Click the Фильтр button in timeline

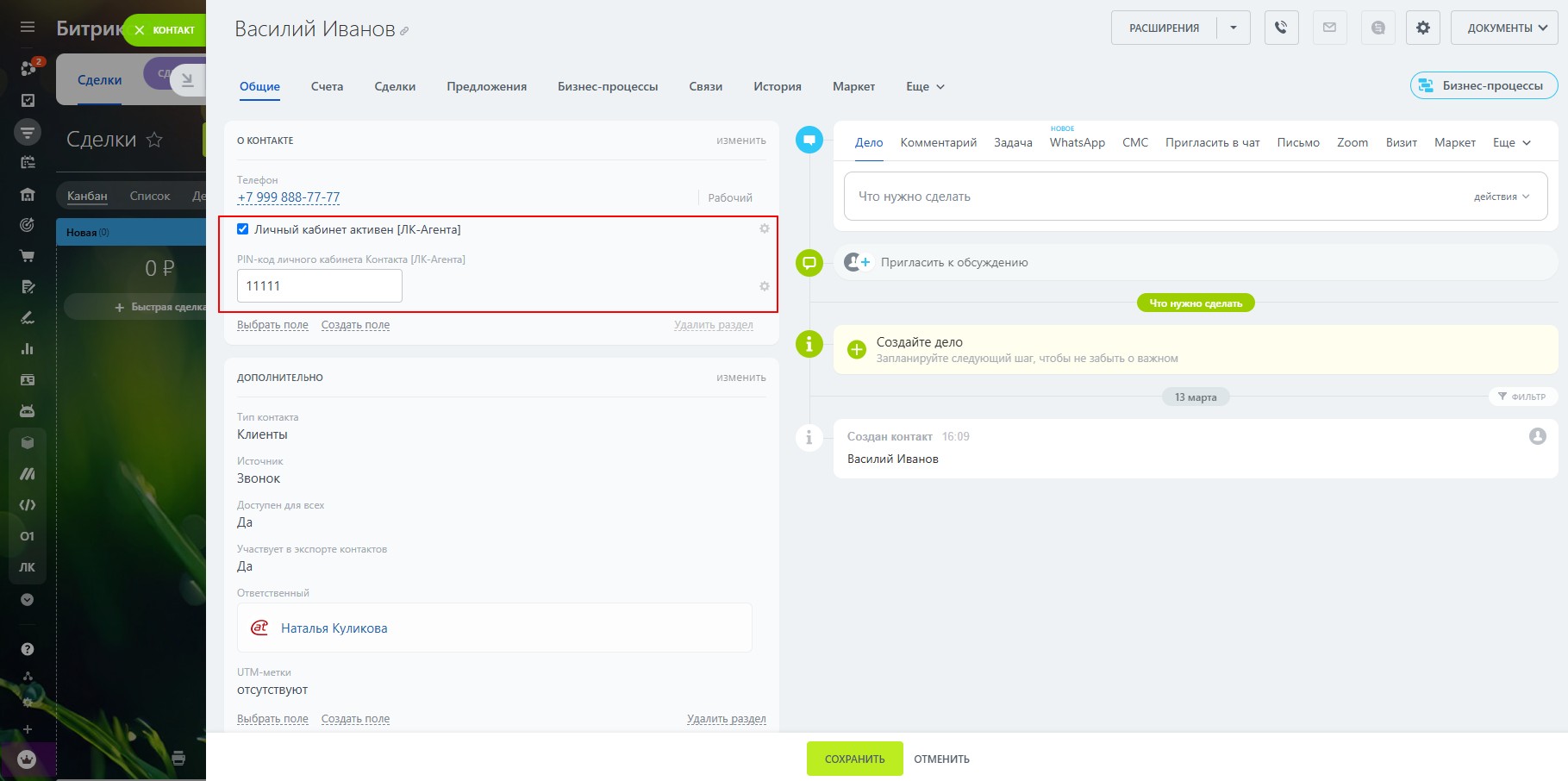(x=1522, y=397)
